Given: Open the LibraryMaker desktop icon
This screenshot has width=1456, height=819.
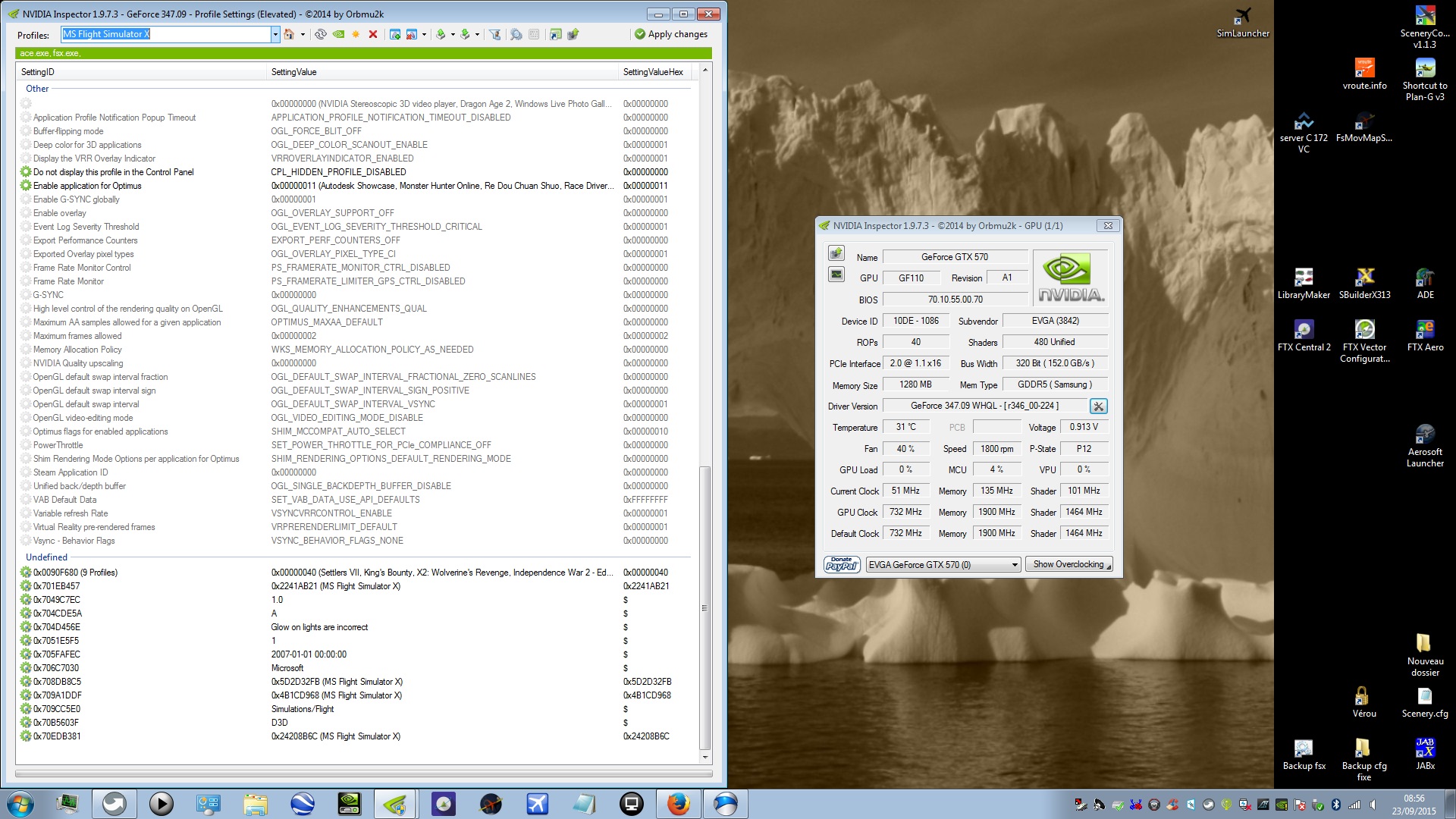Looking at the screenshot, I should (x=1304, y=283).
